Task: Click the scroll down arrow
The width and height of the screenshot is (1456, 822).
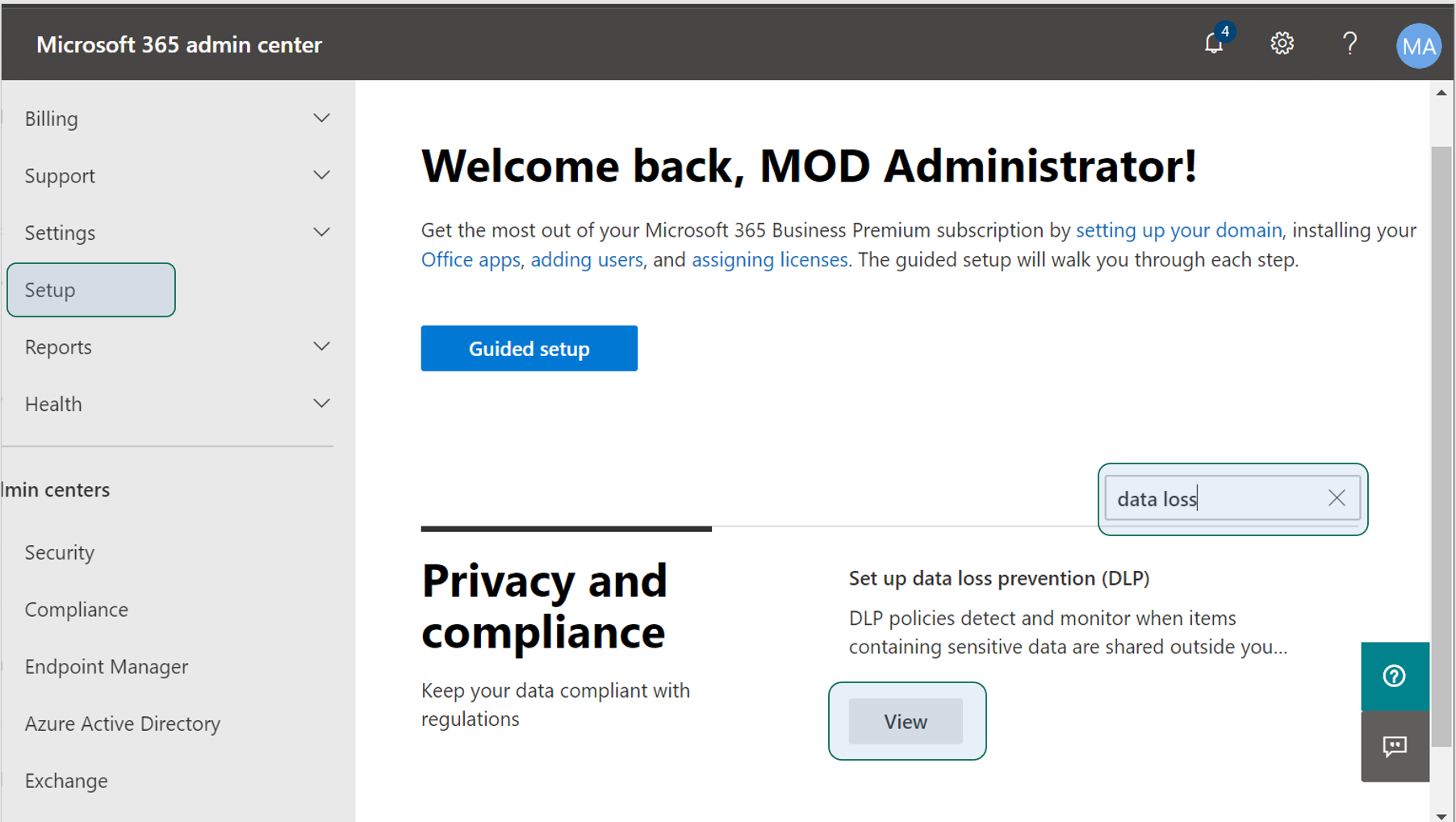Action: point(1441,816)
